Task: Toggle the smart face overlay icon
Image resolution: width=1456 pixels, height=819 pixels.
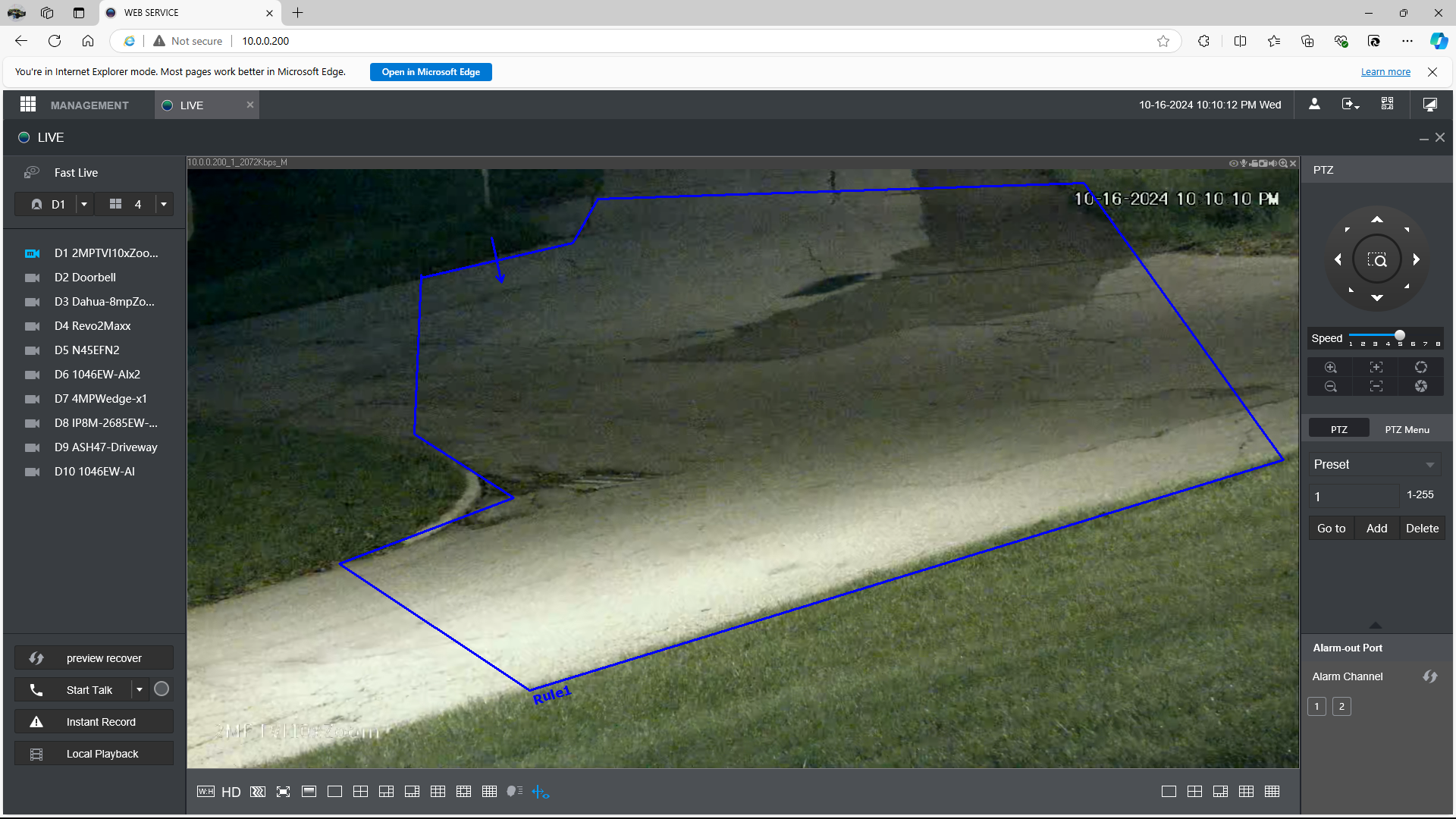Action: [x=515, y=791]
